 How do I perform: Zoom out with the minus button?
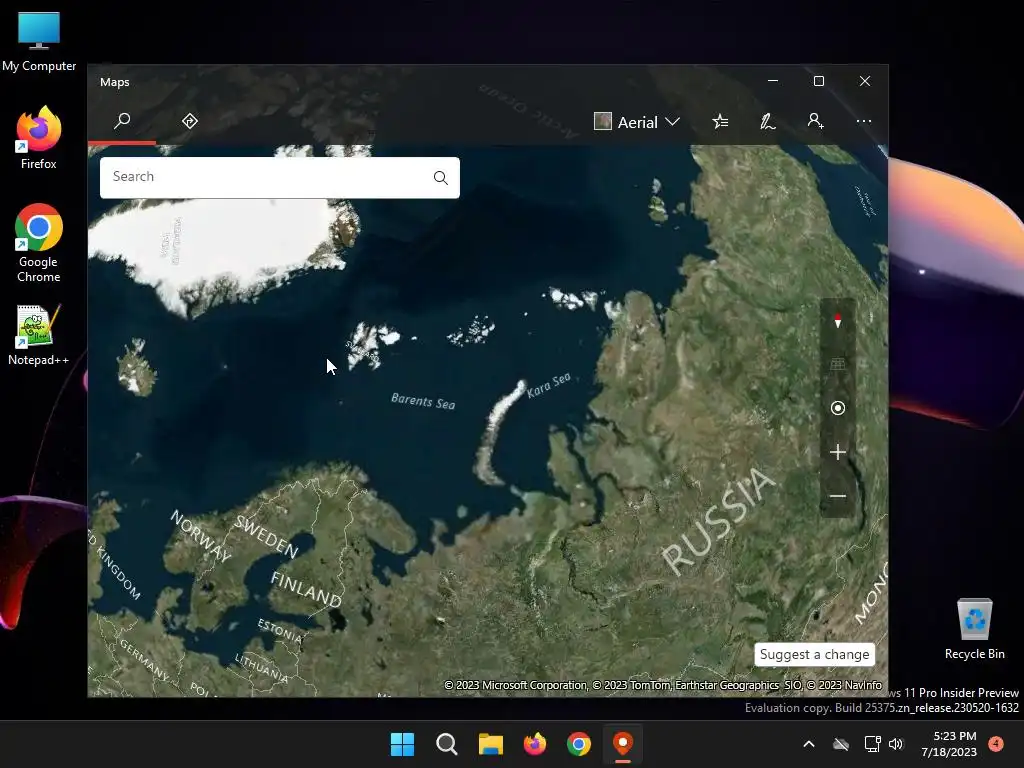837,496
